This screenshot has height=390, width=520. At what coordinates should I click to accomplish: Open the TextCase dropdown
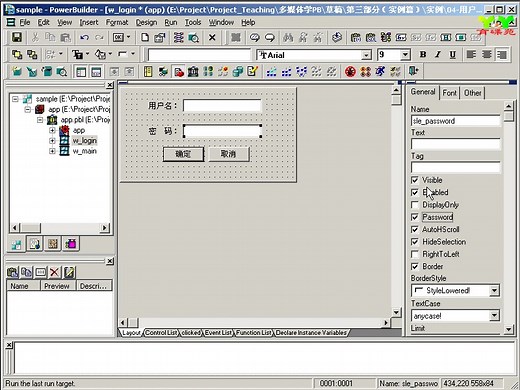pyautogui.click(x=494, y=315)
